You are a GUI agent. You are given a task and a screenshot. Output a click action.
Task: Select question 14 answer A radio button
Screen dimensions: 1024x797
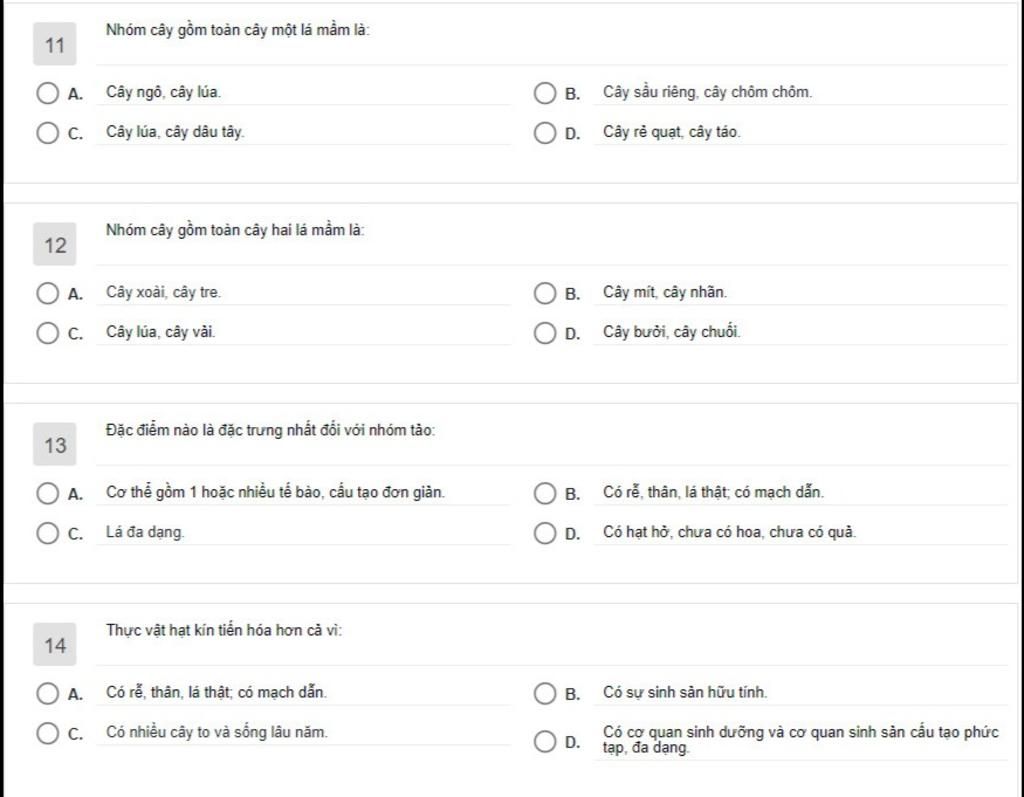pos(47,693)
